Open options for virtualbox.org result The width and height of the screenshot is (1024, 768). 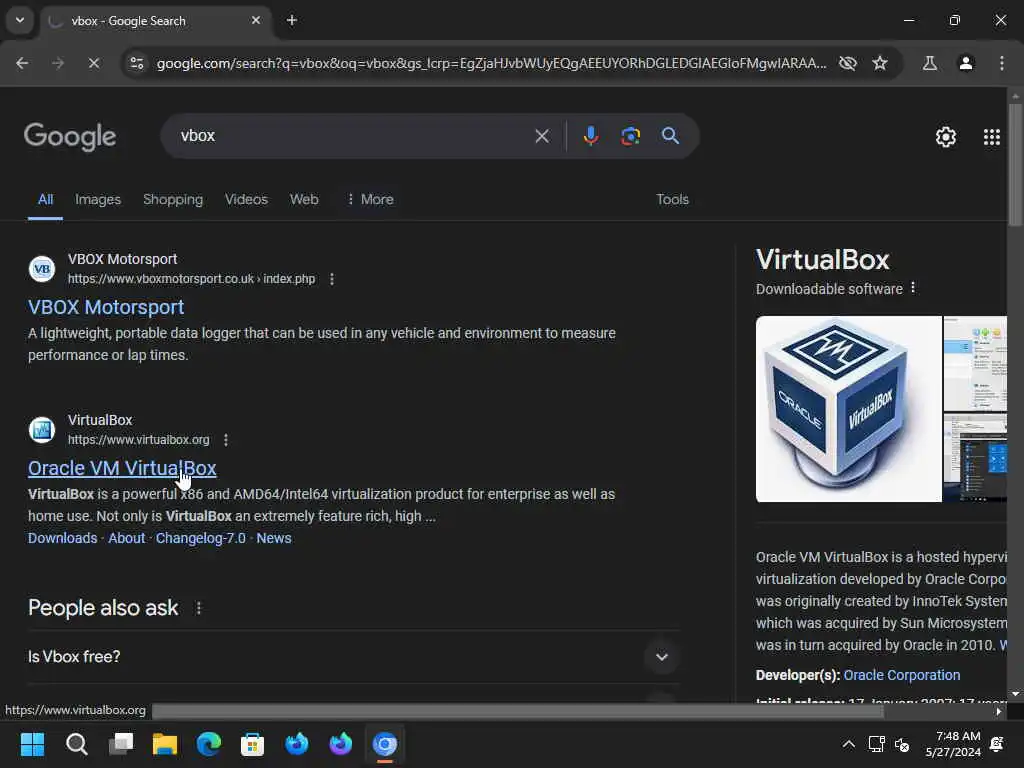tap(226, 440)
